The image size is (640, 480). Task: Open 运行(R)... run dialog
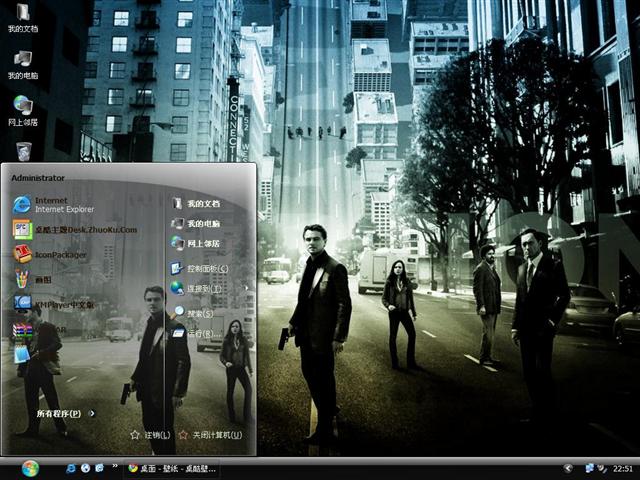[x=197, y=333]
